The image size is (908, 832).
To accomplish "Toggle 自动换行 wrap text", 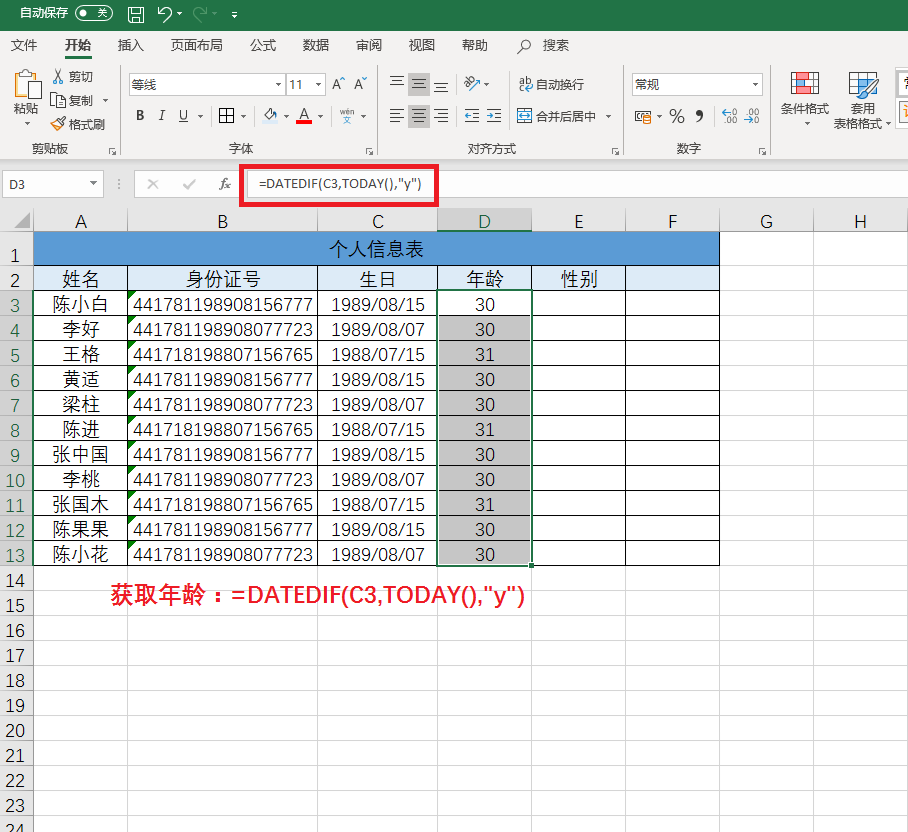I will click(x=551, y=85).
